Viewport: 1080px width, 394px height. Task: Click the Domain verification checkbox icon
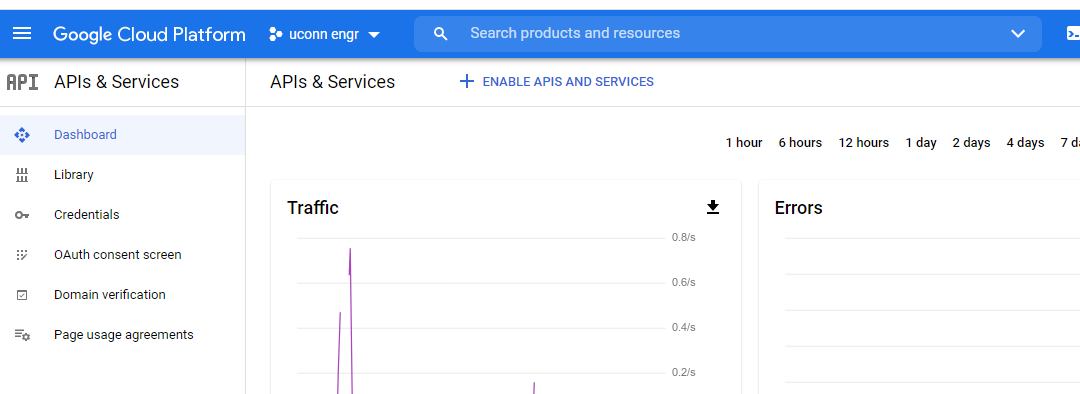[x=22, y=295]
